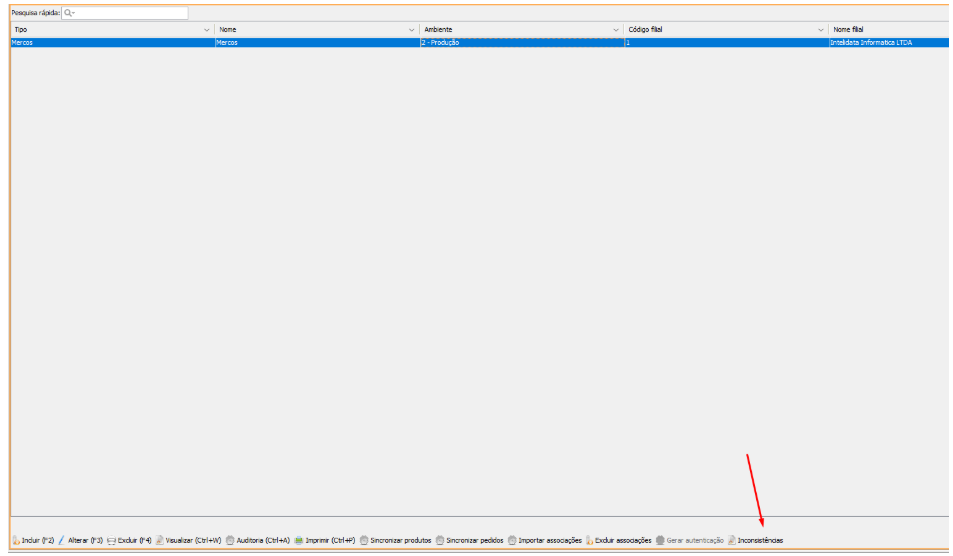Open the Nome column filter dropdown
This screenshot has width=953, height=556.
(x=411, y=30)
